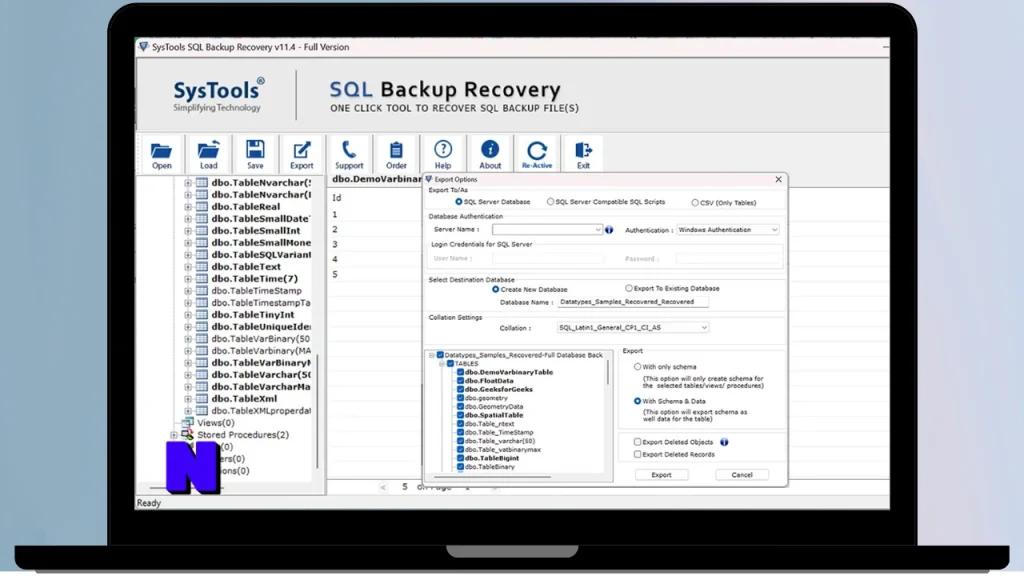
Task: Expand the dbo.TableReal tree node
Action: pyautogui.click(x=188, y=207)
